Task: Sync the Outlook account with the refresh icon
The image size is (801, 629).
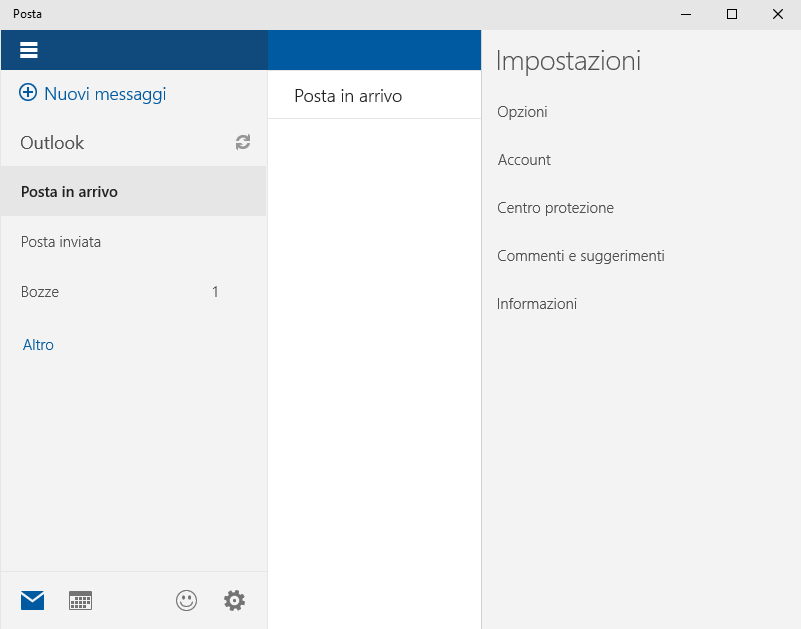Action: coord(243,143)
